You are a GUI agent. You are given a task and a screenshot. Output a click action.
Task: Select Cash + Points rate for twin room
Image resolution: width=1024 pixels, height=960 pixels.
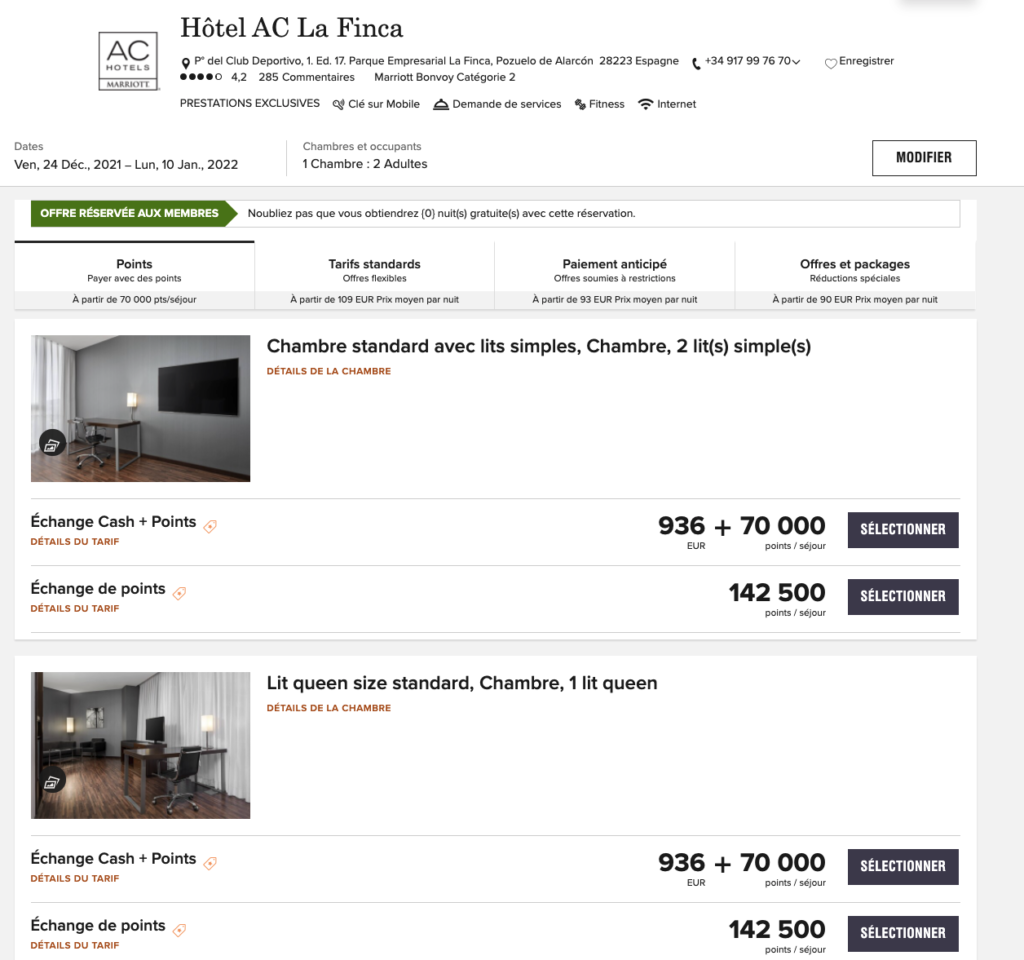coord(903,529)
